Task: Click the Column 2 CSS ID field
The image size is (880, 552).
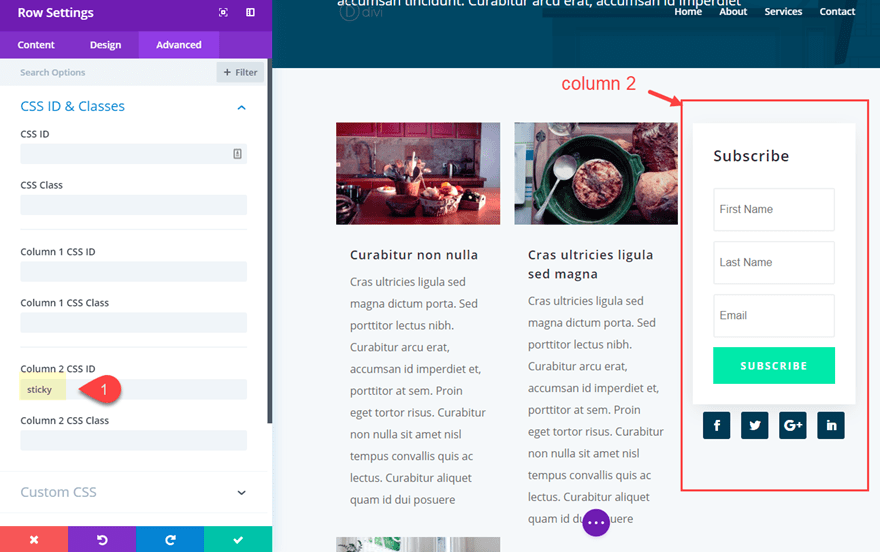Action: 133,390
